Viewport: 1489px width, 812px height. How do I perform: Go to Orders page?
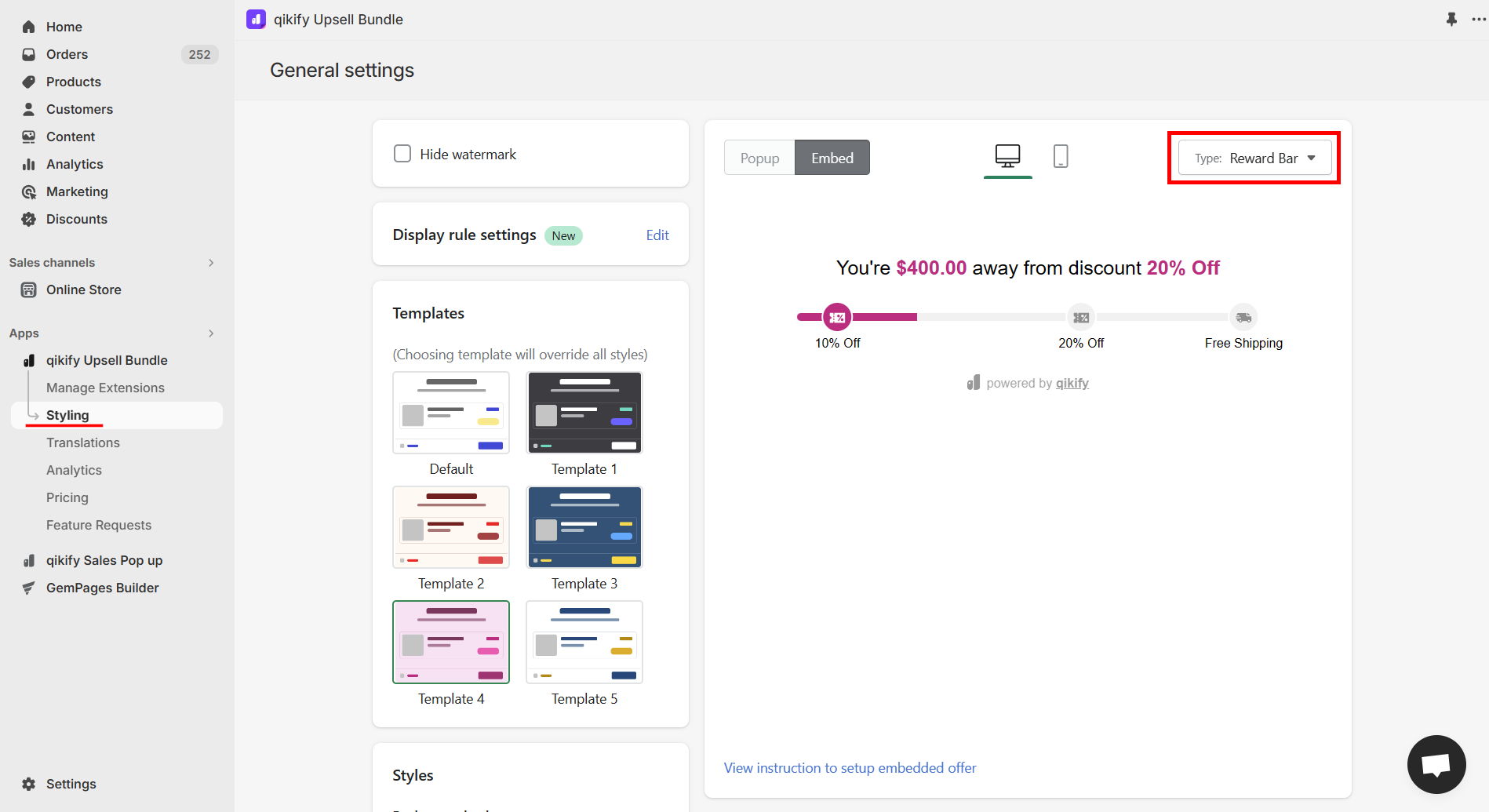click(x=67, y=54)
